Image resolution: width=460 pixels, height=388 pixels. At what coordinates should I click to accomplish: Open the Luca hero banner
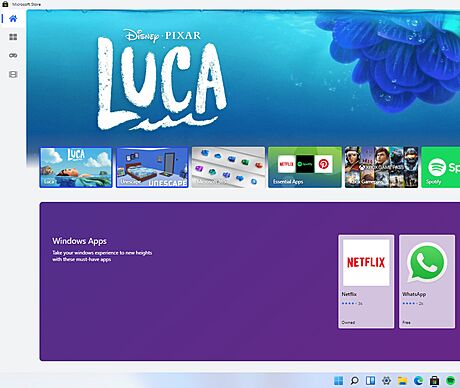pyautogui.click(x=243, y=78)
